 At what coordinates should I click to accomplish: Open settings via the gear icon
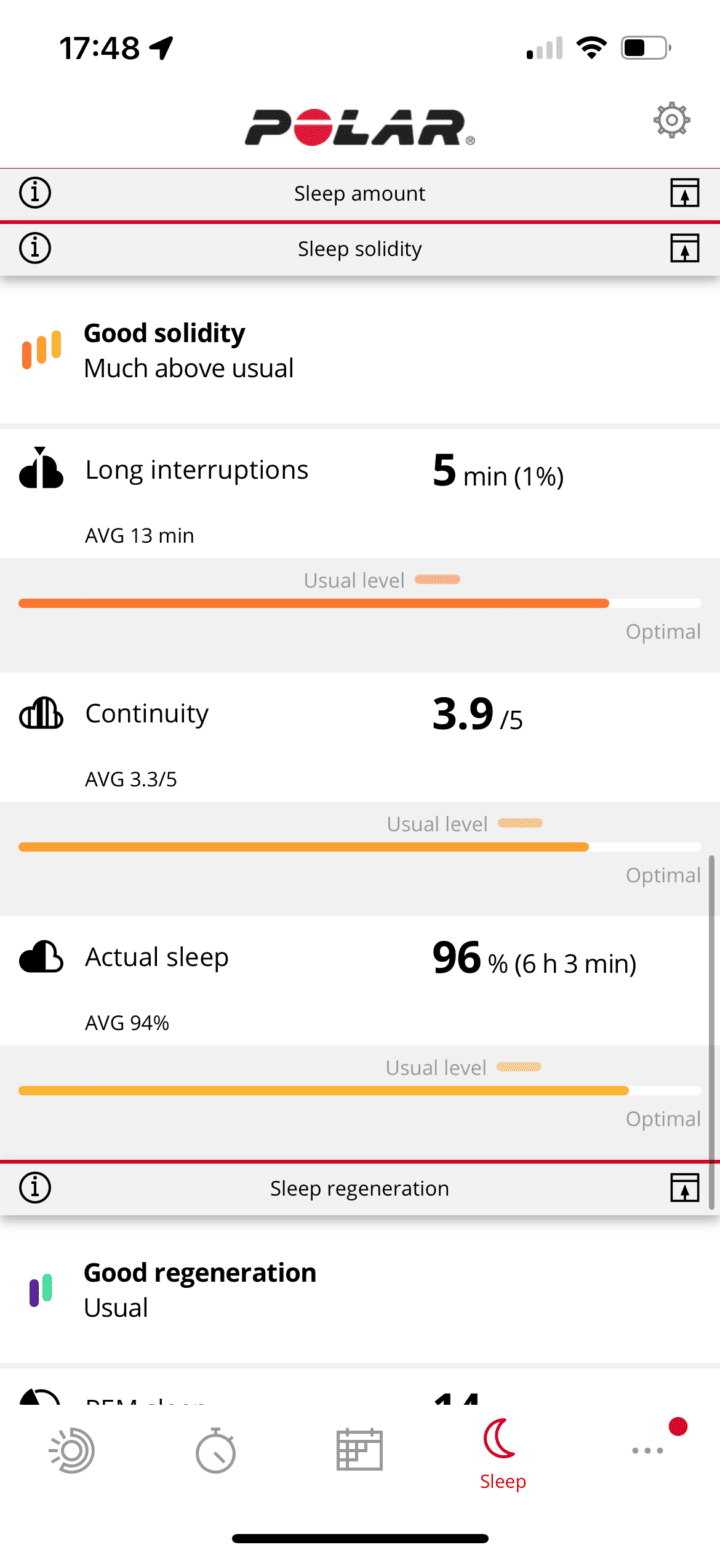point(671,121)
